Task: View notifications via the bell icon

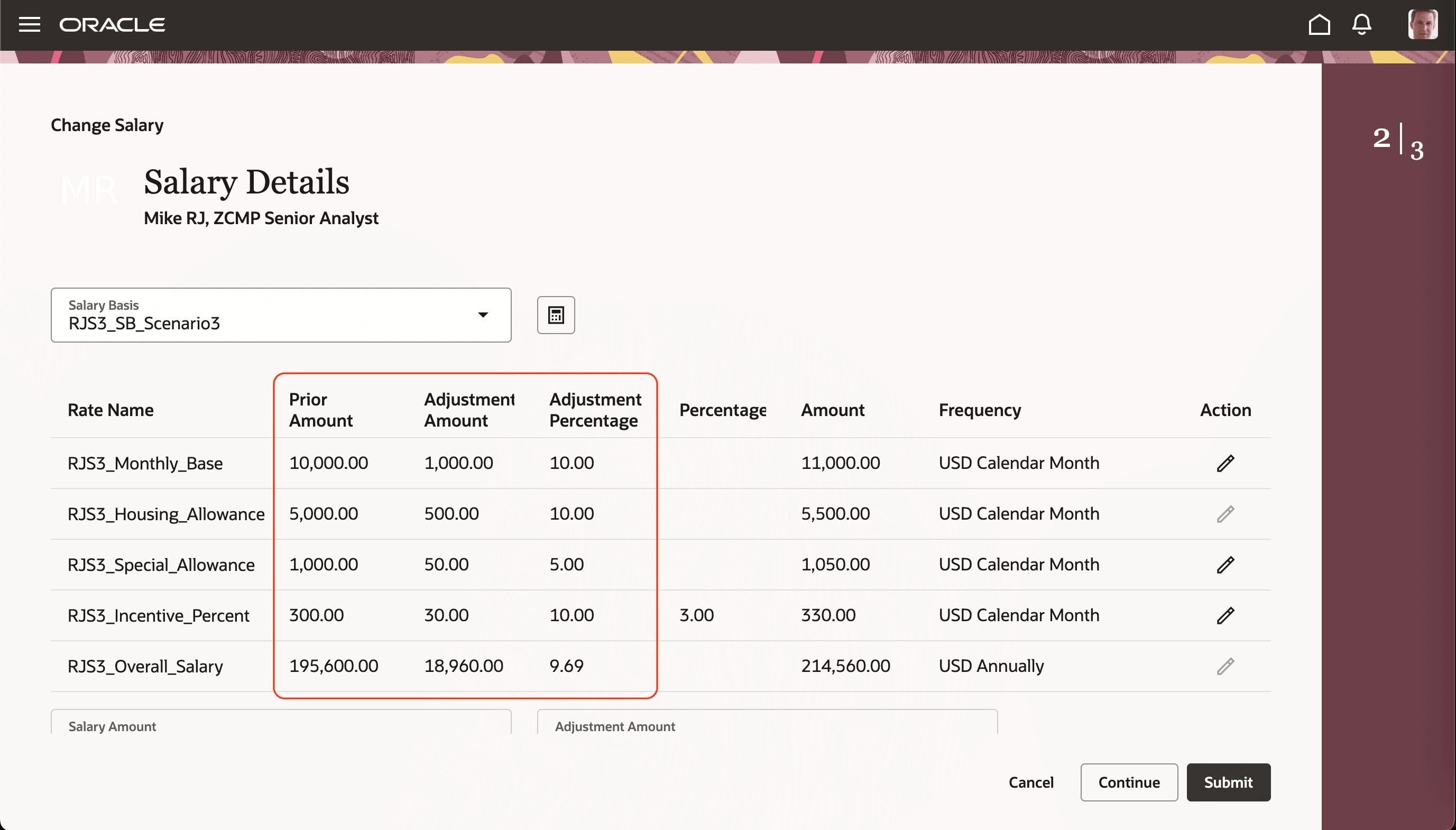Action: pyautogui.click(x=1362, y=24)
